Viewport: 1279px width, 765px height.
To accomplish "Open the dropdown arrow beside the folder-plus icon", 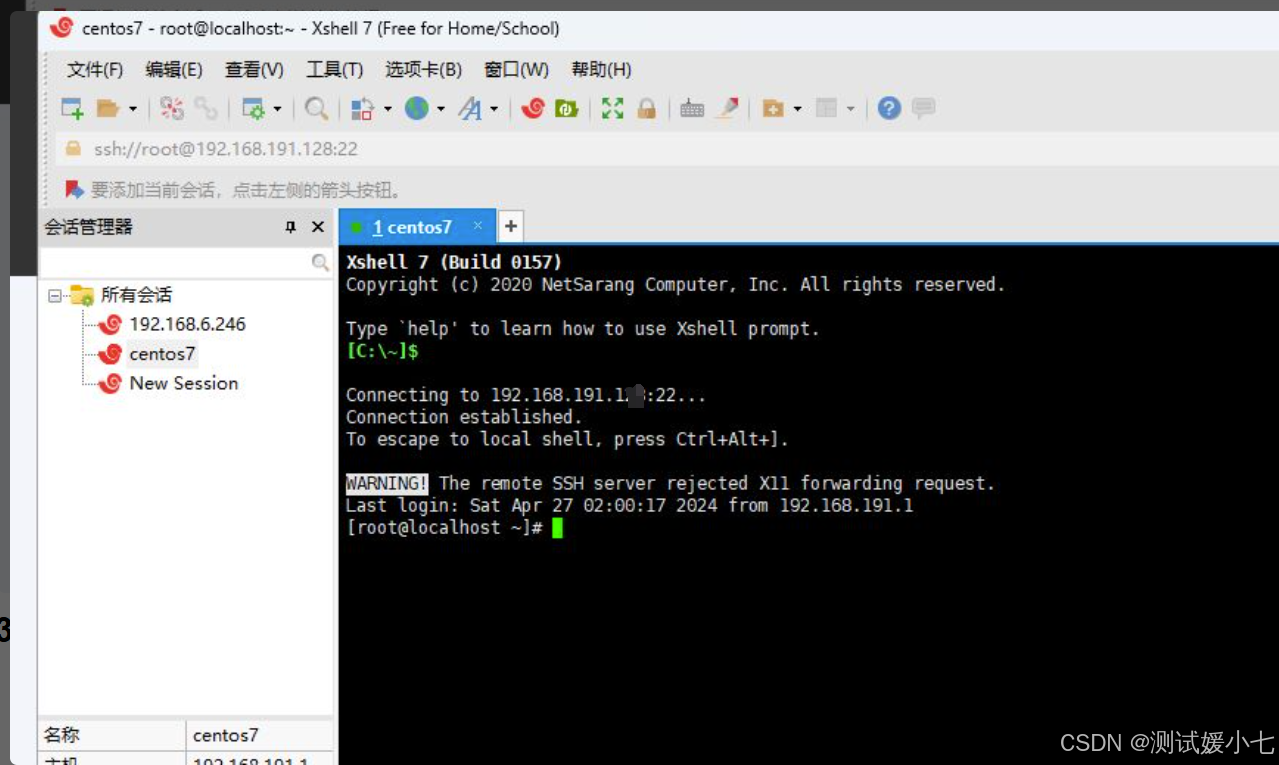I will [797, 109].
